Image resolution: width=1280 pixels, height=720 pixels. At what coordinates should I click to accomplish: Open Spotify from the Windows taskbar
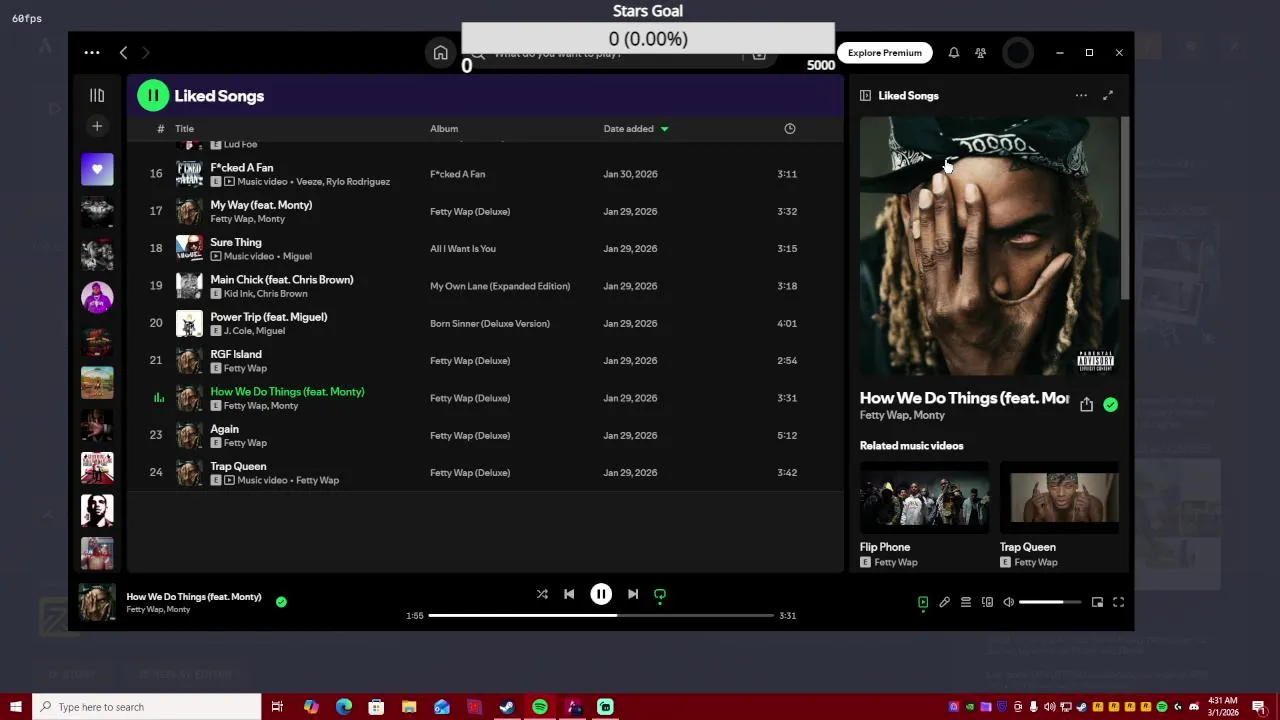click(540, 707)
